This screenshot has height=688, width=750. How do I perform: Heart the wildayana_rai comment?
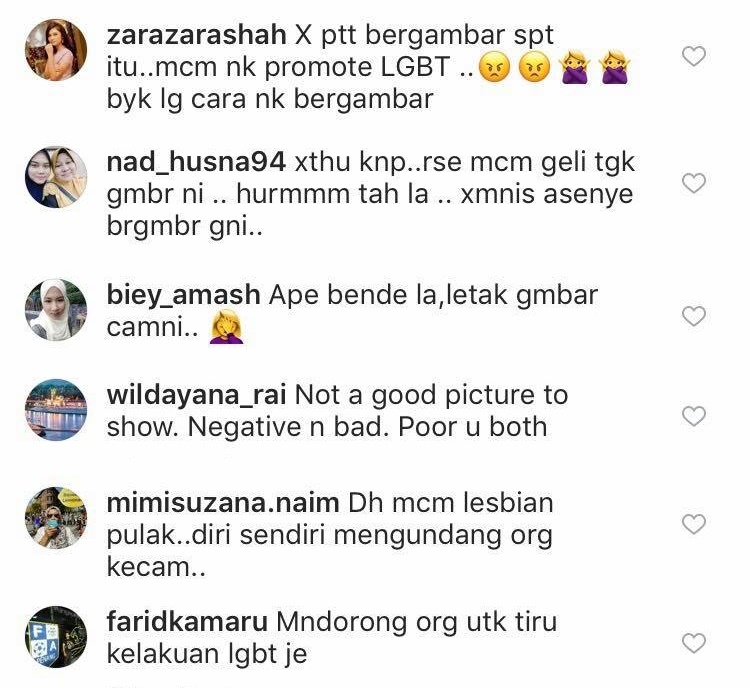[694, 416]
